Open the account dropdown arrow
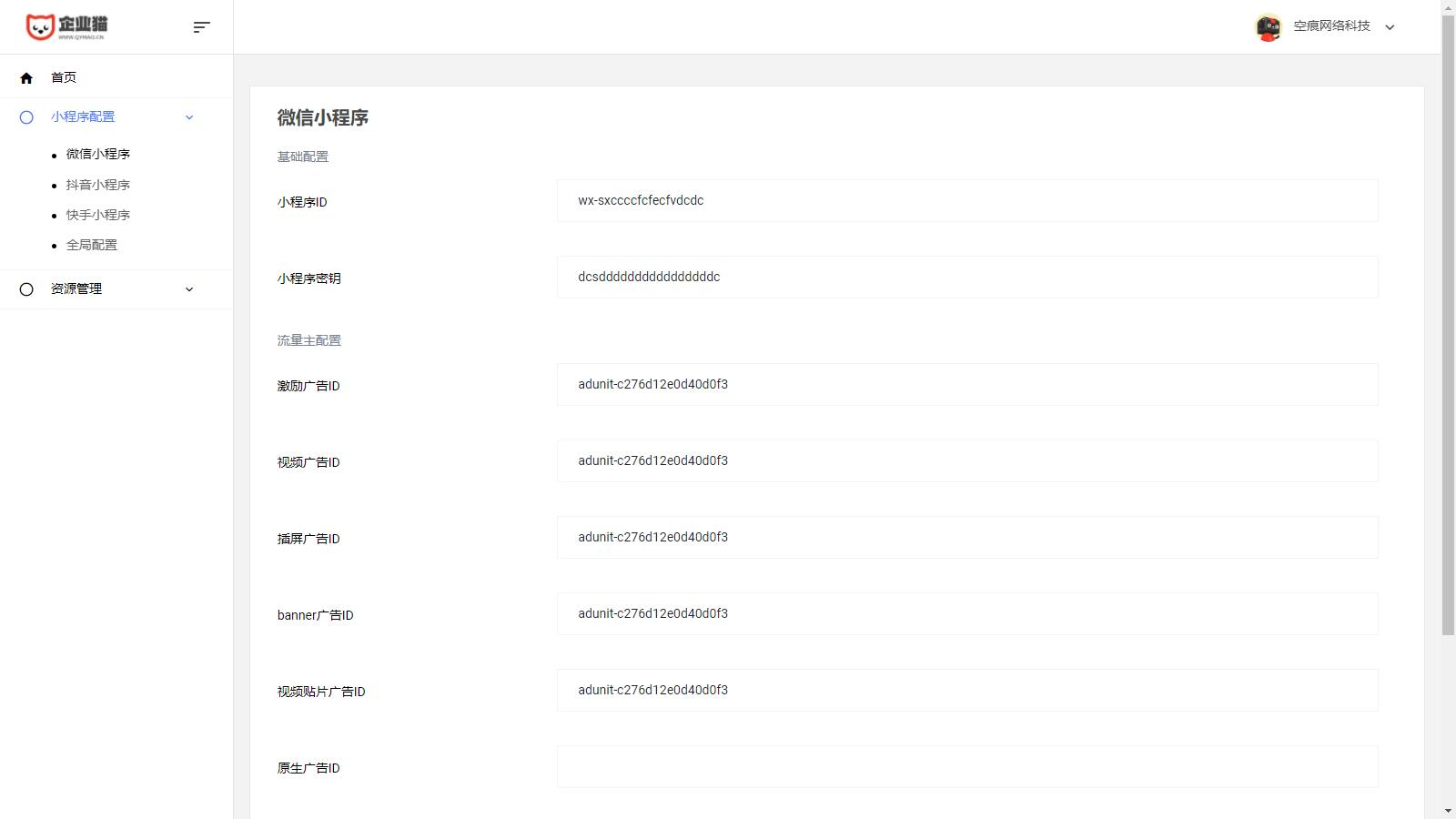The image size is (1456, 819). tap(1390, 27)
